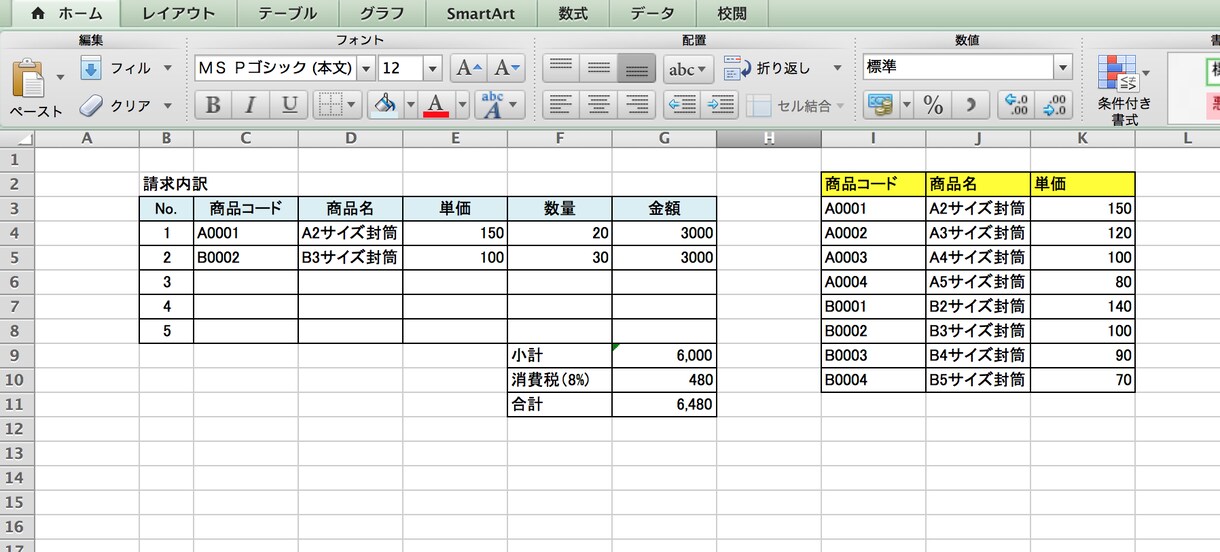Select the B3サイズ封筒 cell in row 5

[x=350, y=257]
